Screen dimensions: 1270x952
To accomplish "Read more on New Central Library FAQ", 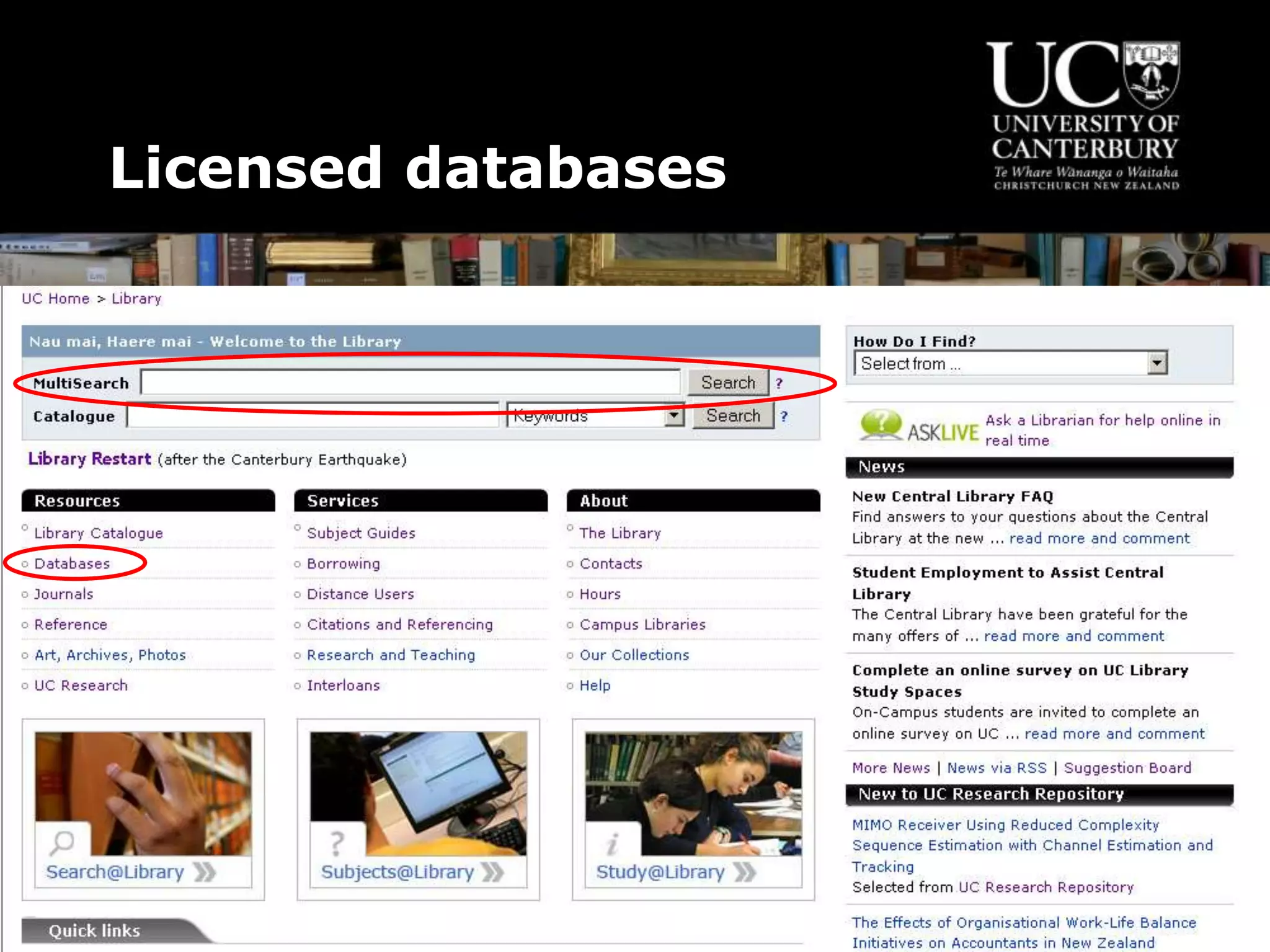I will pyautogui.click(x=1099, y=538).
